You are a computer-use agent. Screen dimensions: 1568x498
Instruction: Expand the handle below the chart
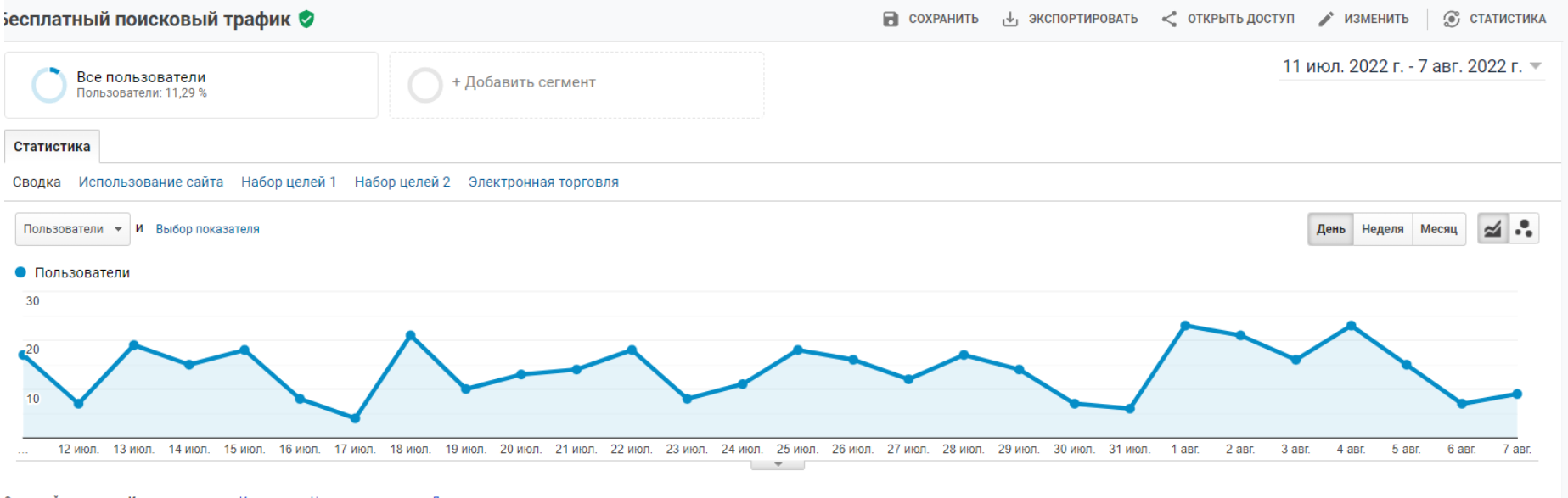778,464
